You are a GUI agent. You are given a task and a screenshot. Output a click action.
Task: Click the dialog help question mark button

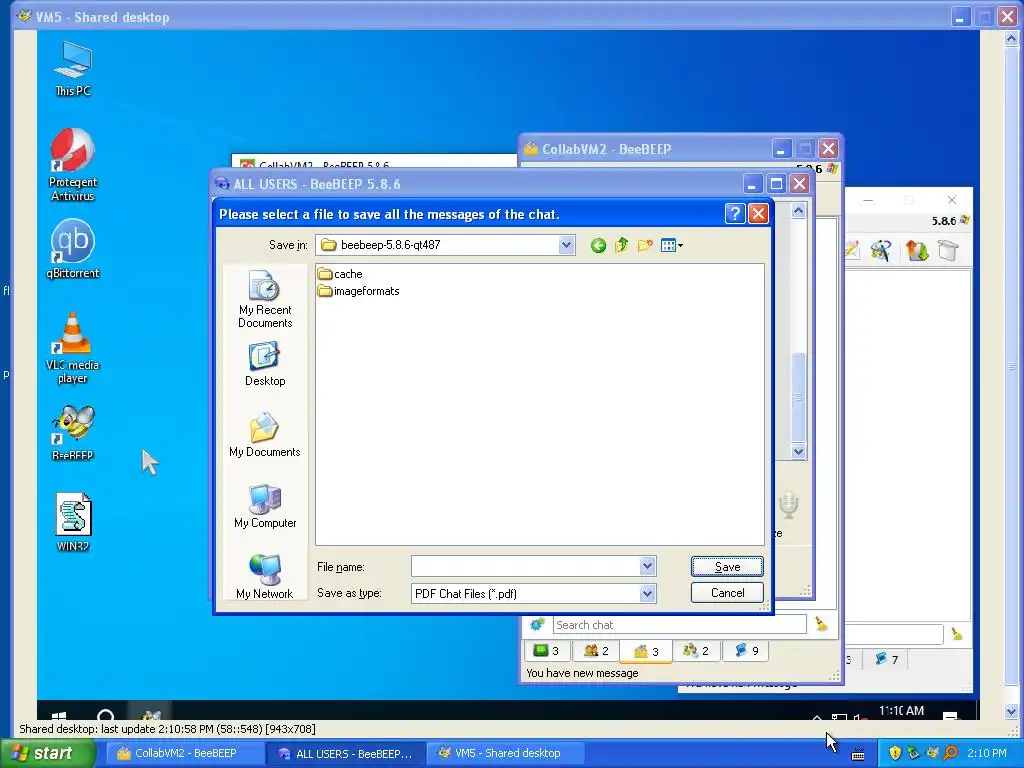pos(735,214)
